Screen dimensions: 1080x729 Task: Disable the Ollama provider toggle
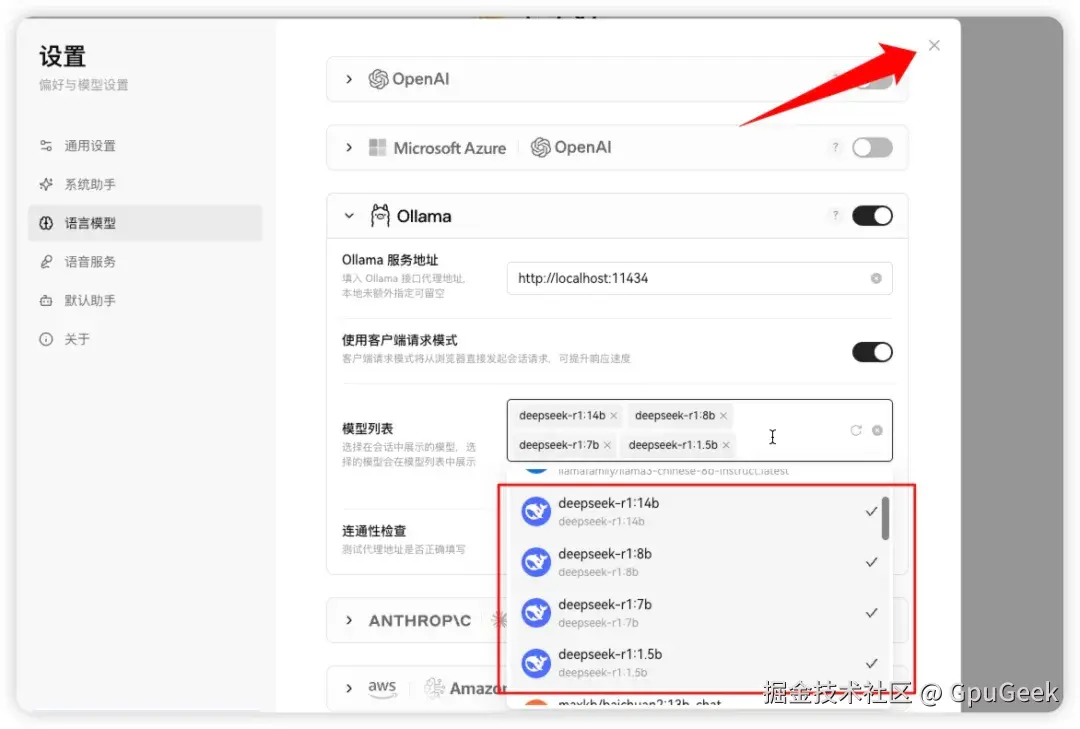872,216
